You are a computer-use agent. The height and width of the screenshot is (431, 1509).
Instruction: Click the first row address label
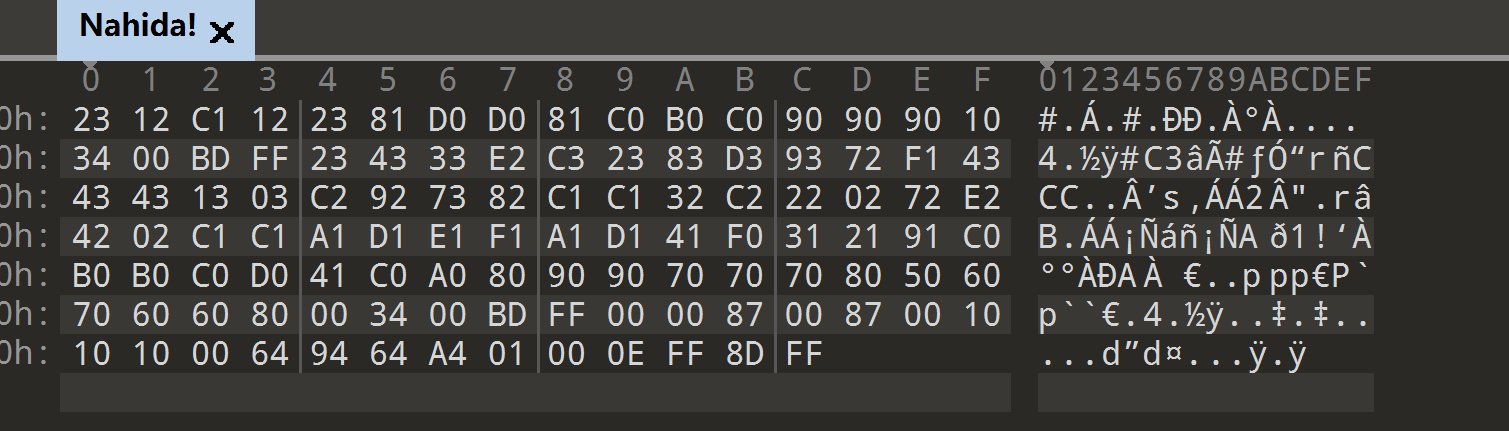coord(25,120)
